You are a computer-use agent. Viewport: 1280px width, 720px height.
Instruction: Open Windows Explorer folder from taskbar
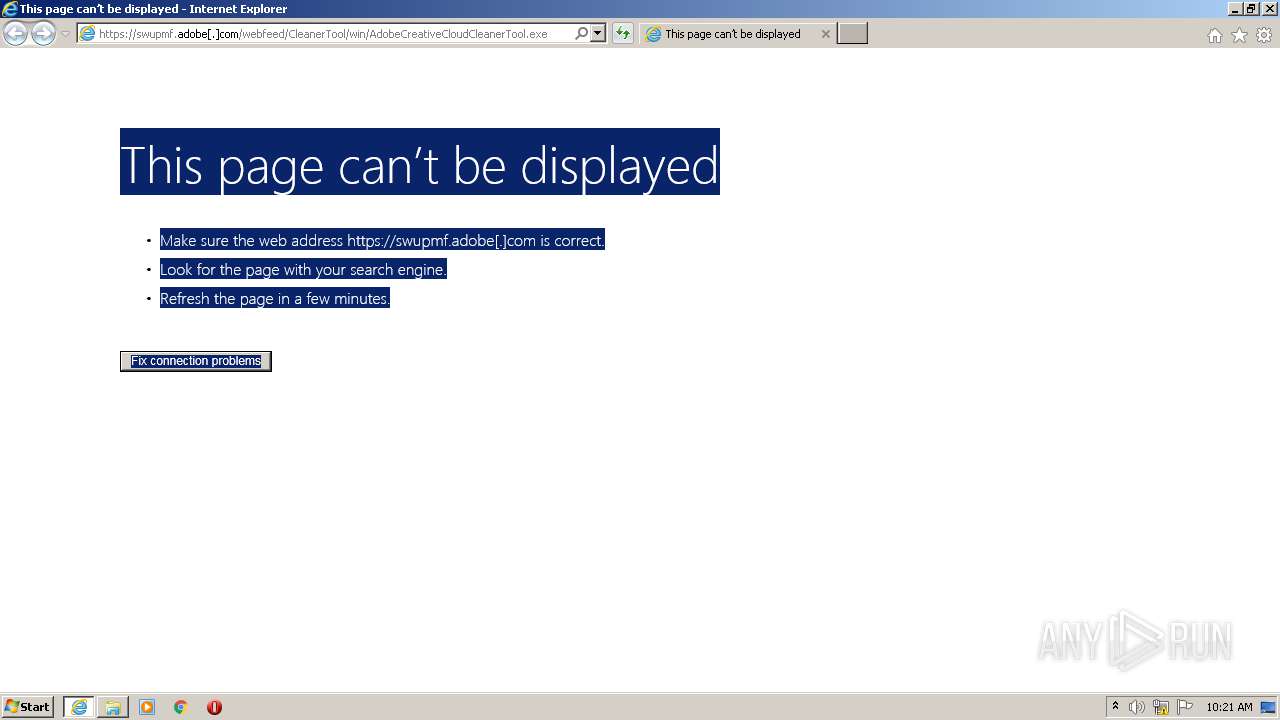pyautogui.click(x=113, y=707)
